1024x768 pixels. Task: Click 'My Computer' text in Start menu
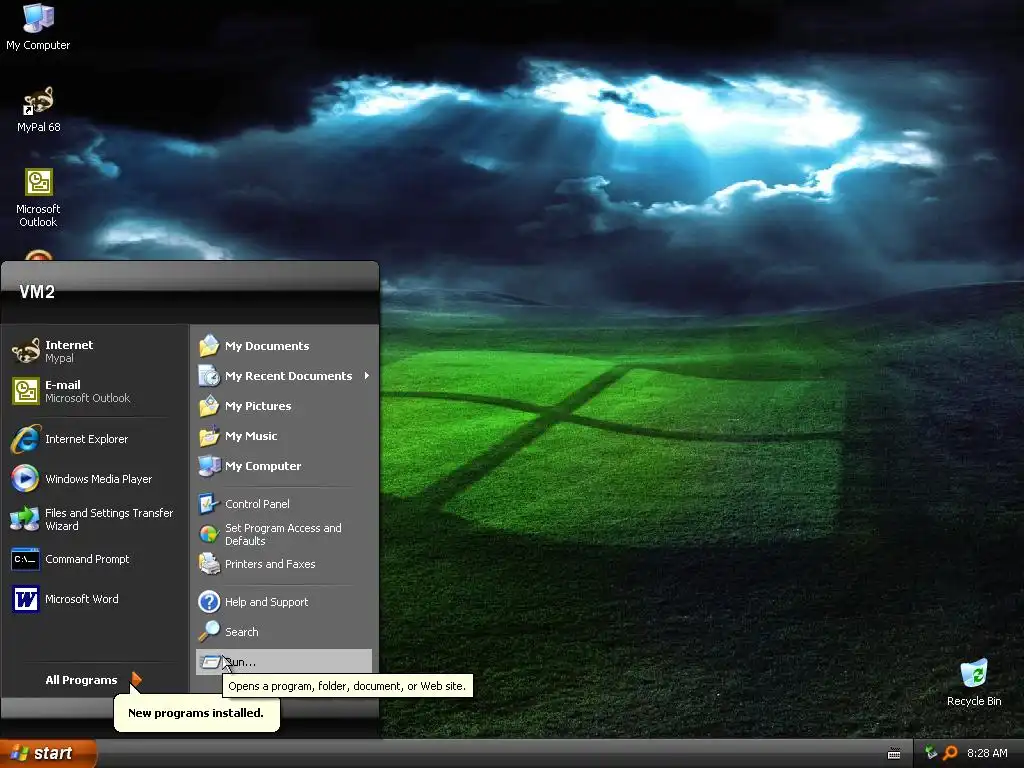coord(263,466)
